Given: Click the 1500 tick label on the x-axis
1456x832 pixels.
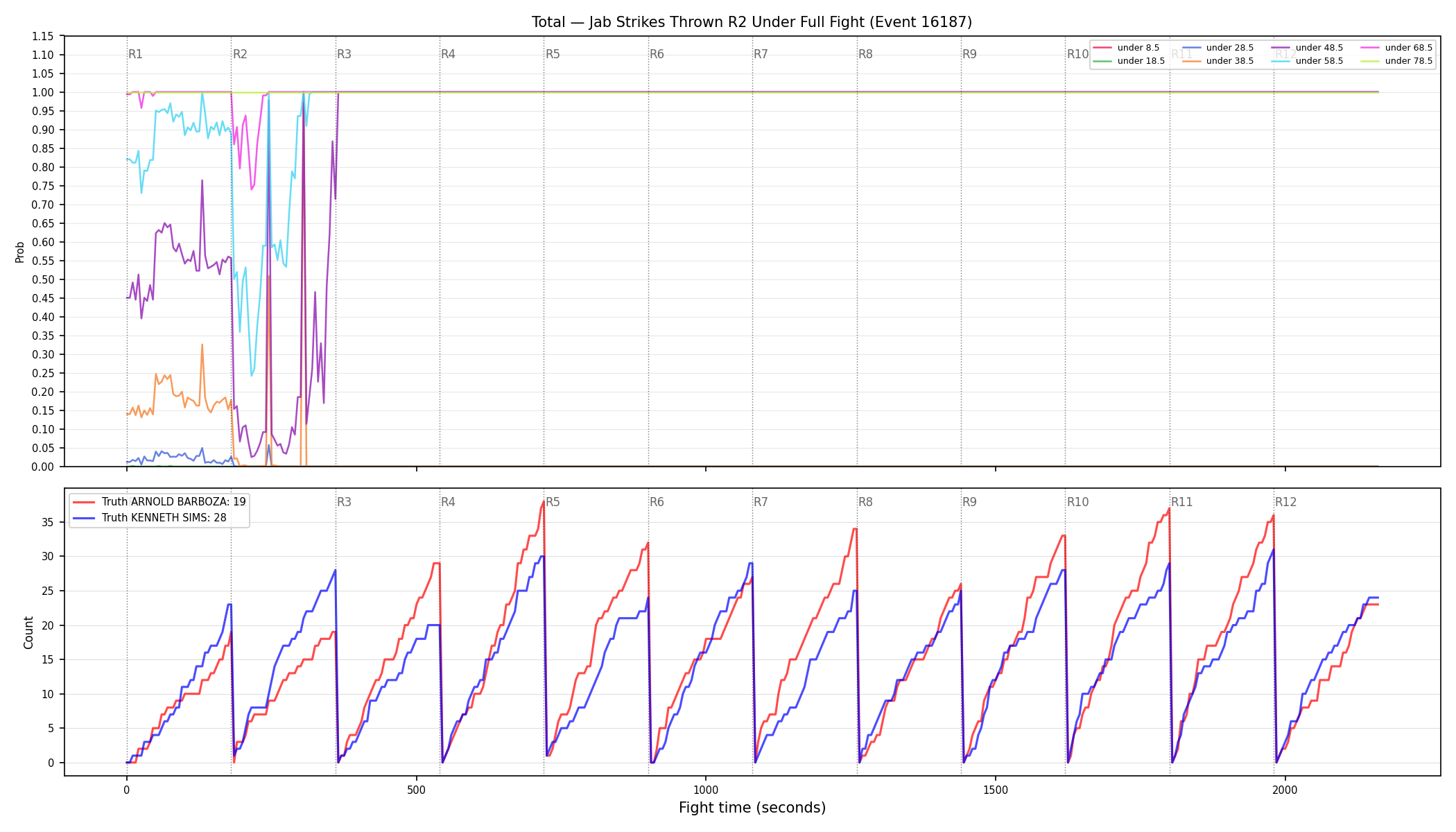Looking at the screenshot, I should 996,790.
